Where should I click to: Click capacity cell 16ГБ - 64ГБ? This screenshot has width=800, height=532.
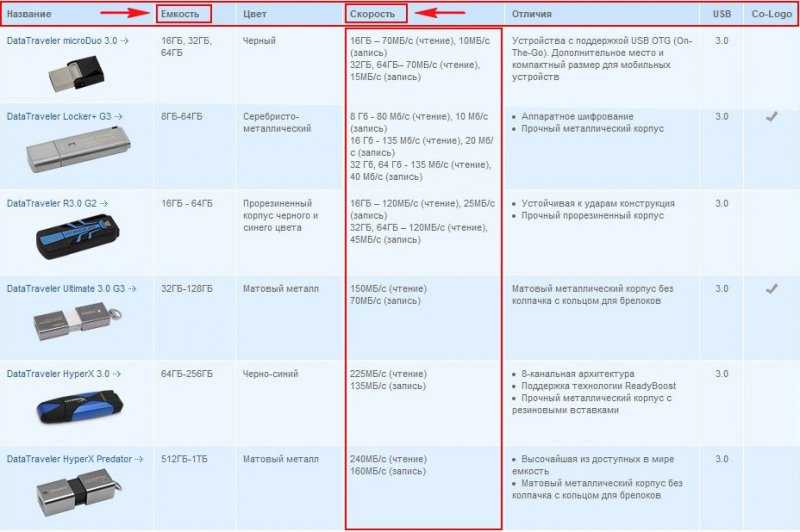tap(187, 204)
